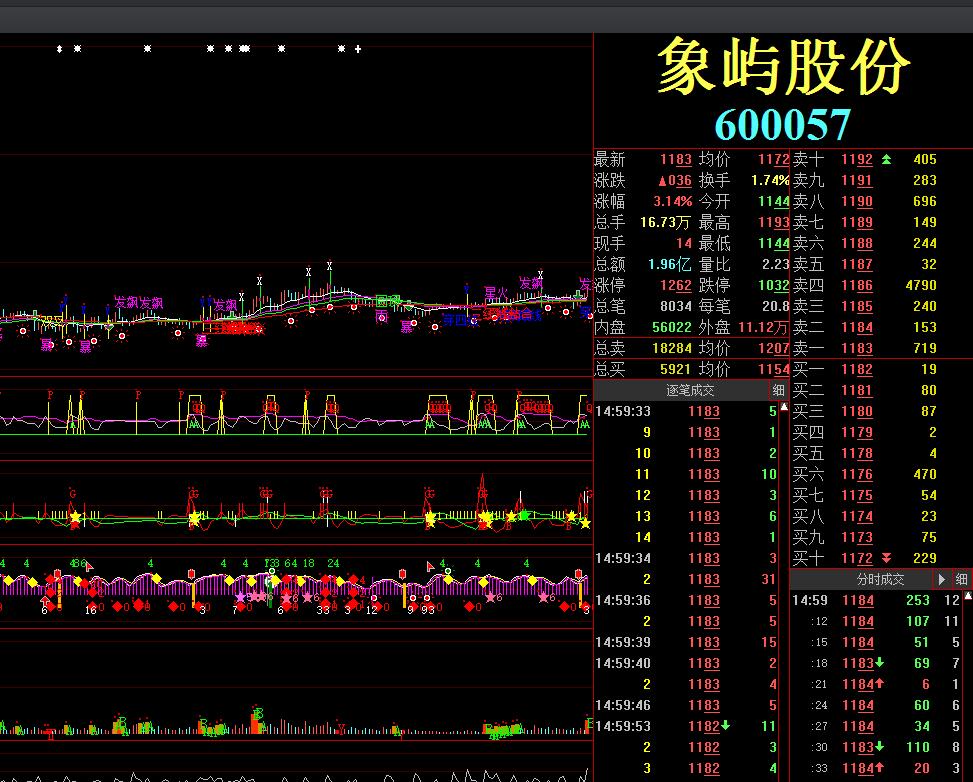Click the 卖九 price 1191

coord(857,181)
